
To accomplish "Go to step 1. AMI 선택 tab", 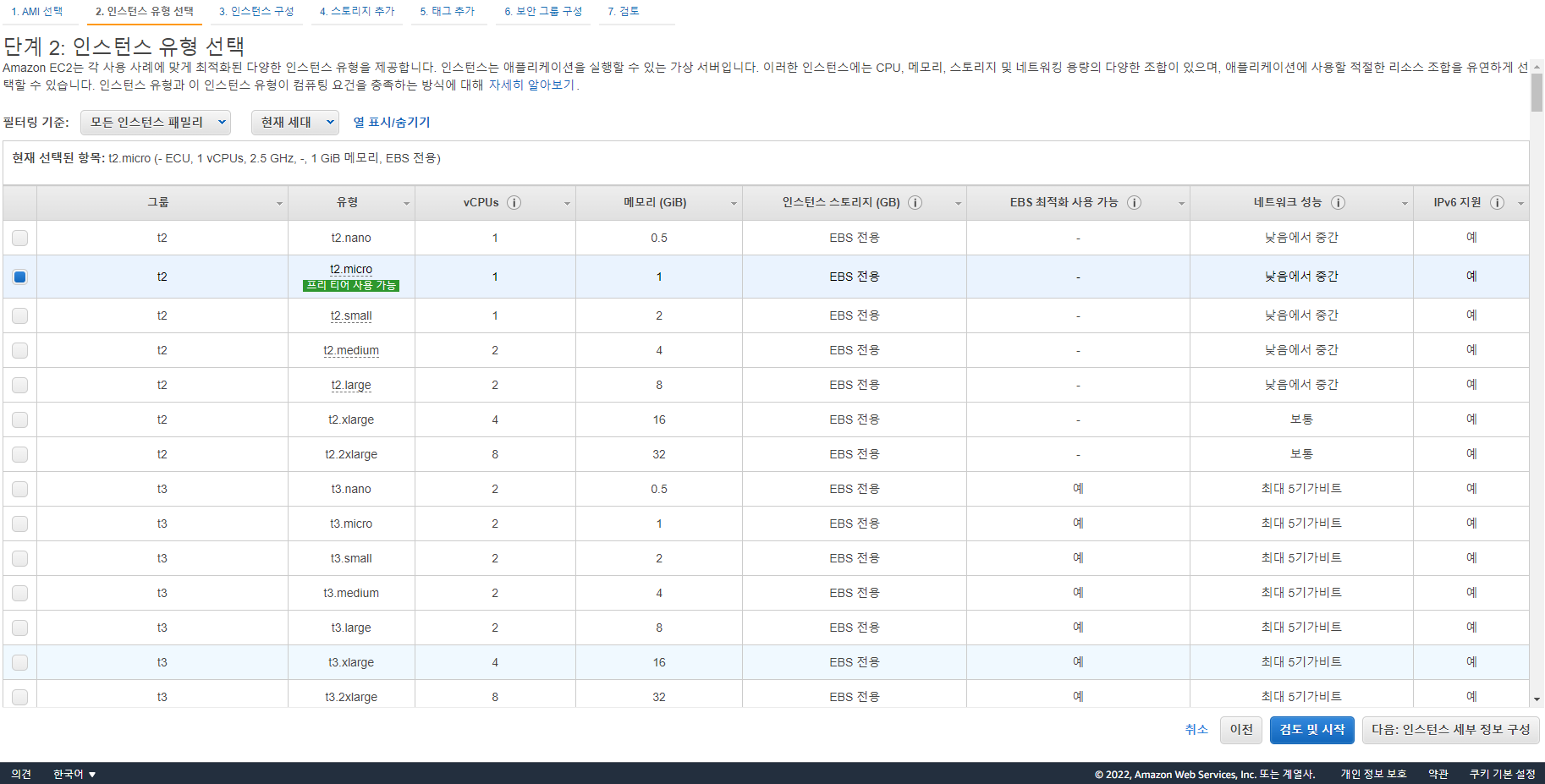I will [x=37, y=12].
